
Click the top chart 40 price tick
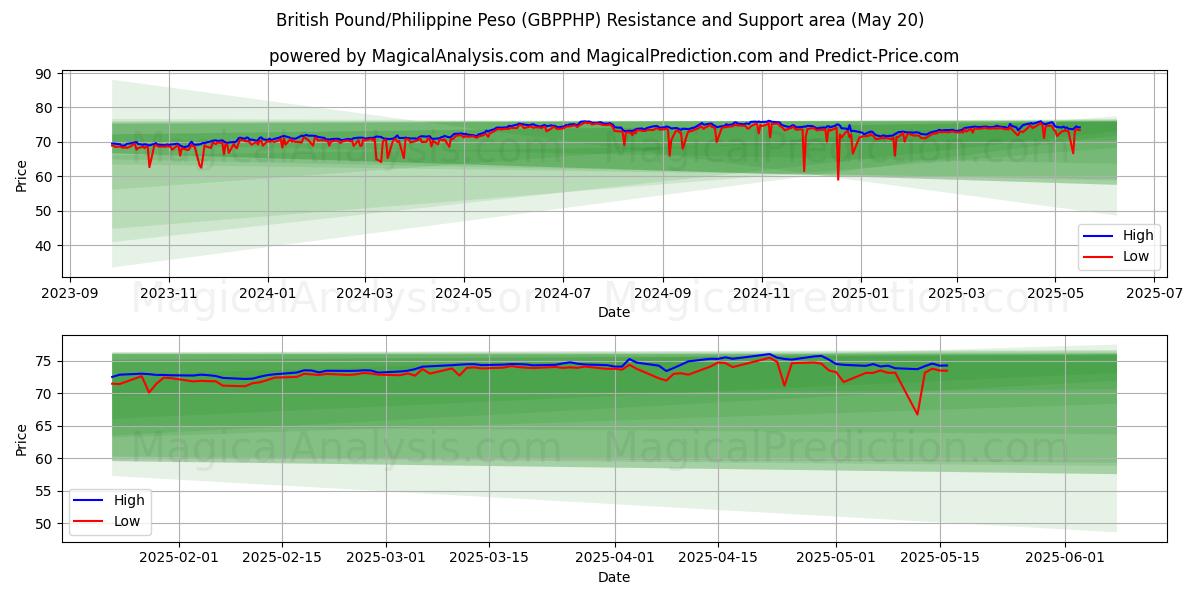point(46,246)
